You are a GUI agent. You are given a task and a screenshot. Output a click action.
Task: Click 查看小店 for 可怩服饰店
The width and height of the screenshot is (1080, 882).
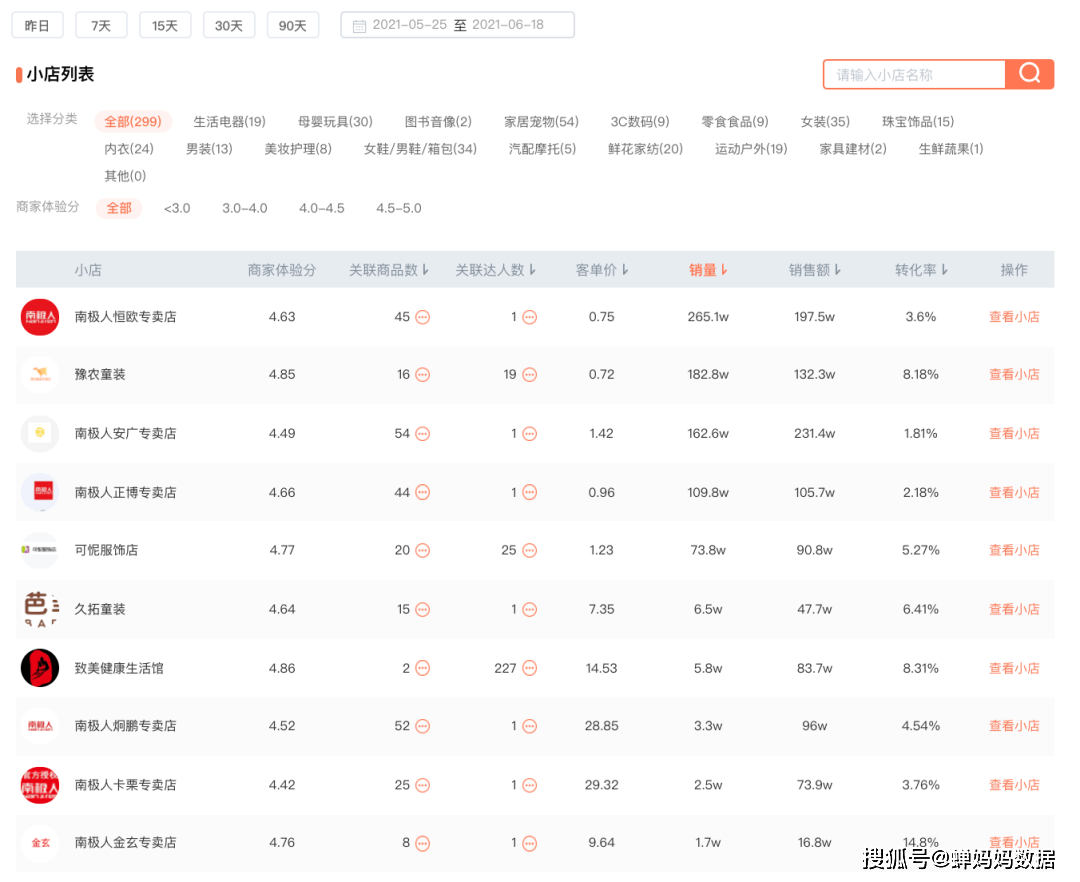click(1014, 550)
